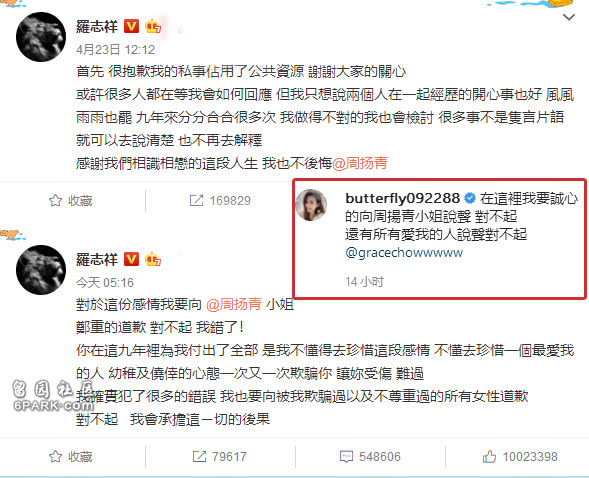This screenshot has height=478, width=589.
Task: Open the @周扬青 mention in first post
Action: click(359, 163)
